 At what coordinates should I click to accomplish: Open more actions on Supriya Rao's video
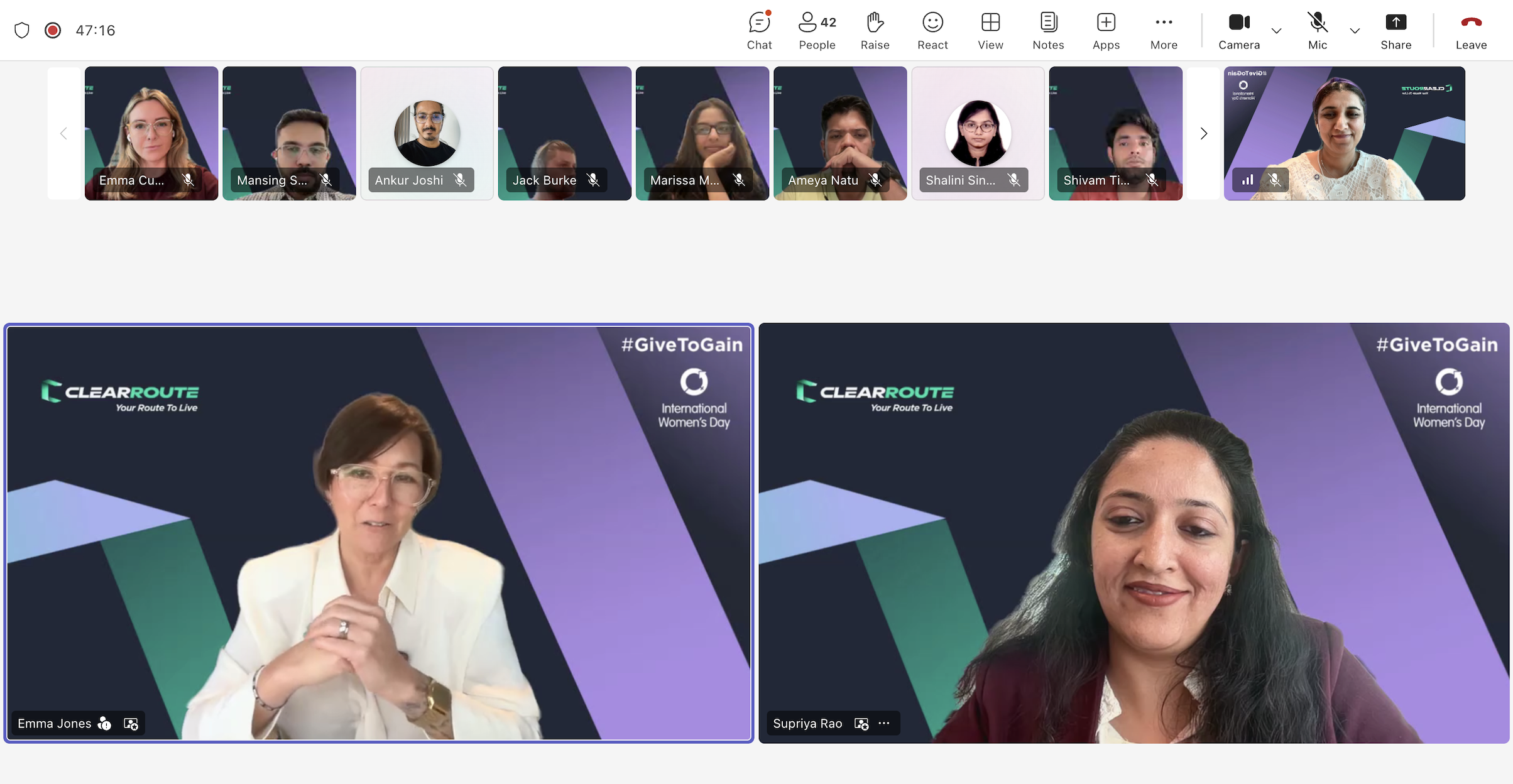pos(885,723)
